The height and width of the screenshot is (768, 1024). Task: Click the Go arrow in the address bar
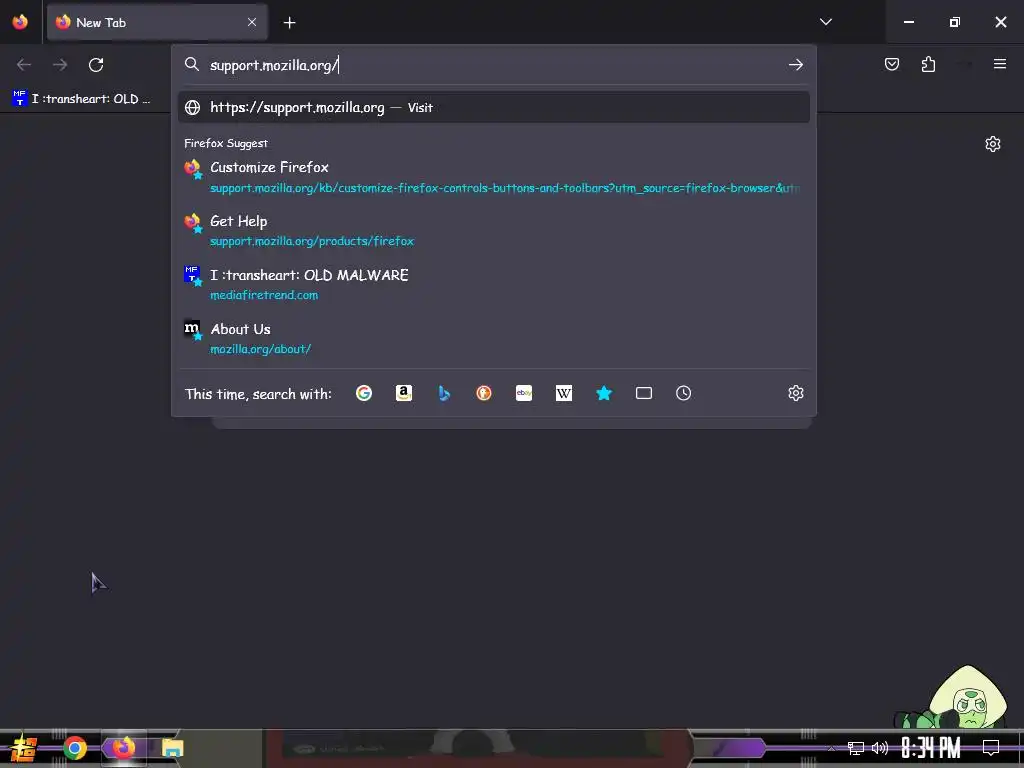[795, 65]
